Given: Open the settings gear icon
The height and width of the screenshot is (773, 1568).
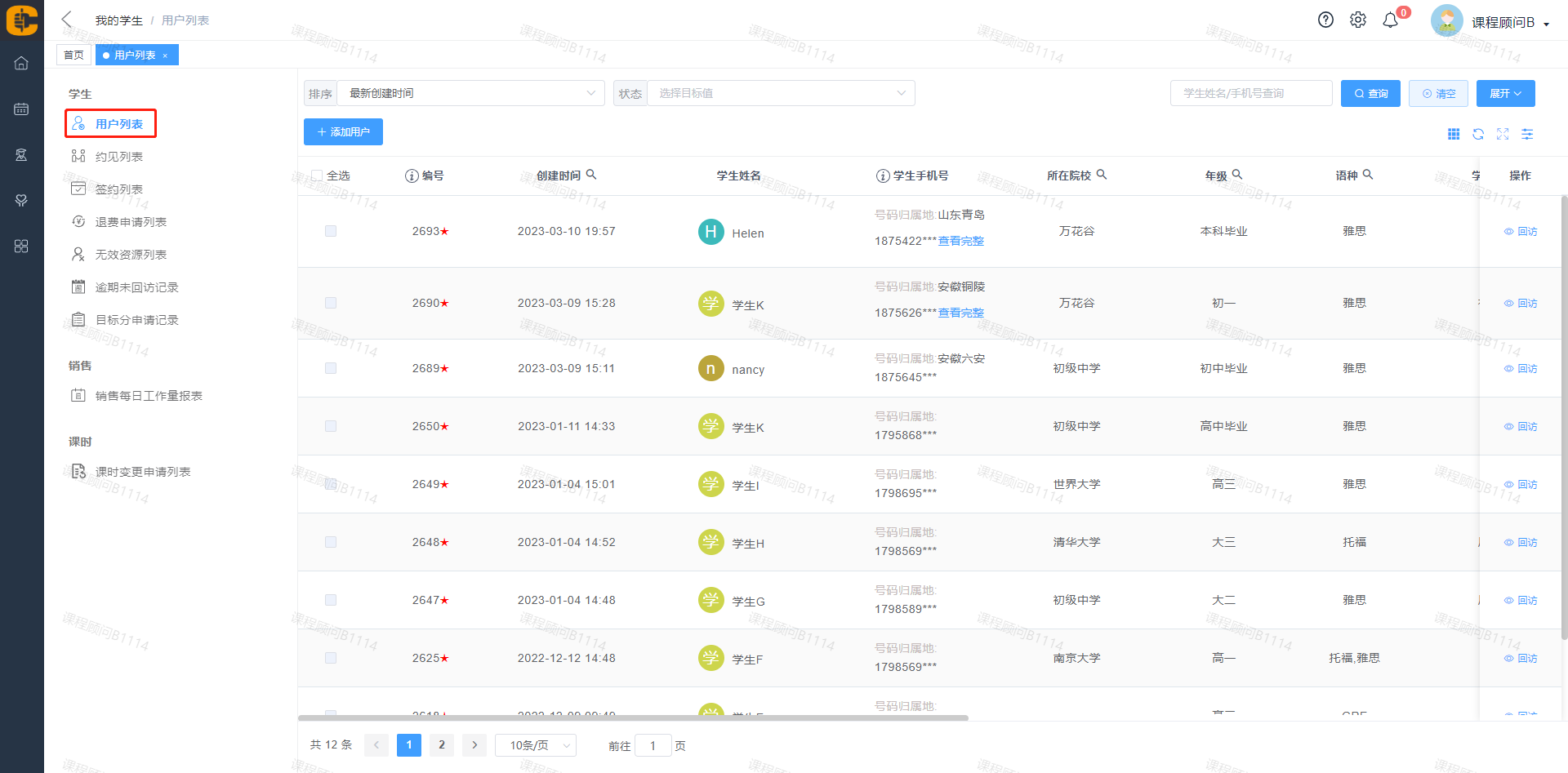Looking at the screenshot, I should pos(1357,20).
